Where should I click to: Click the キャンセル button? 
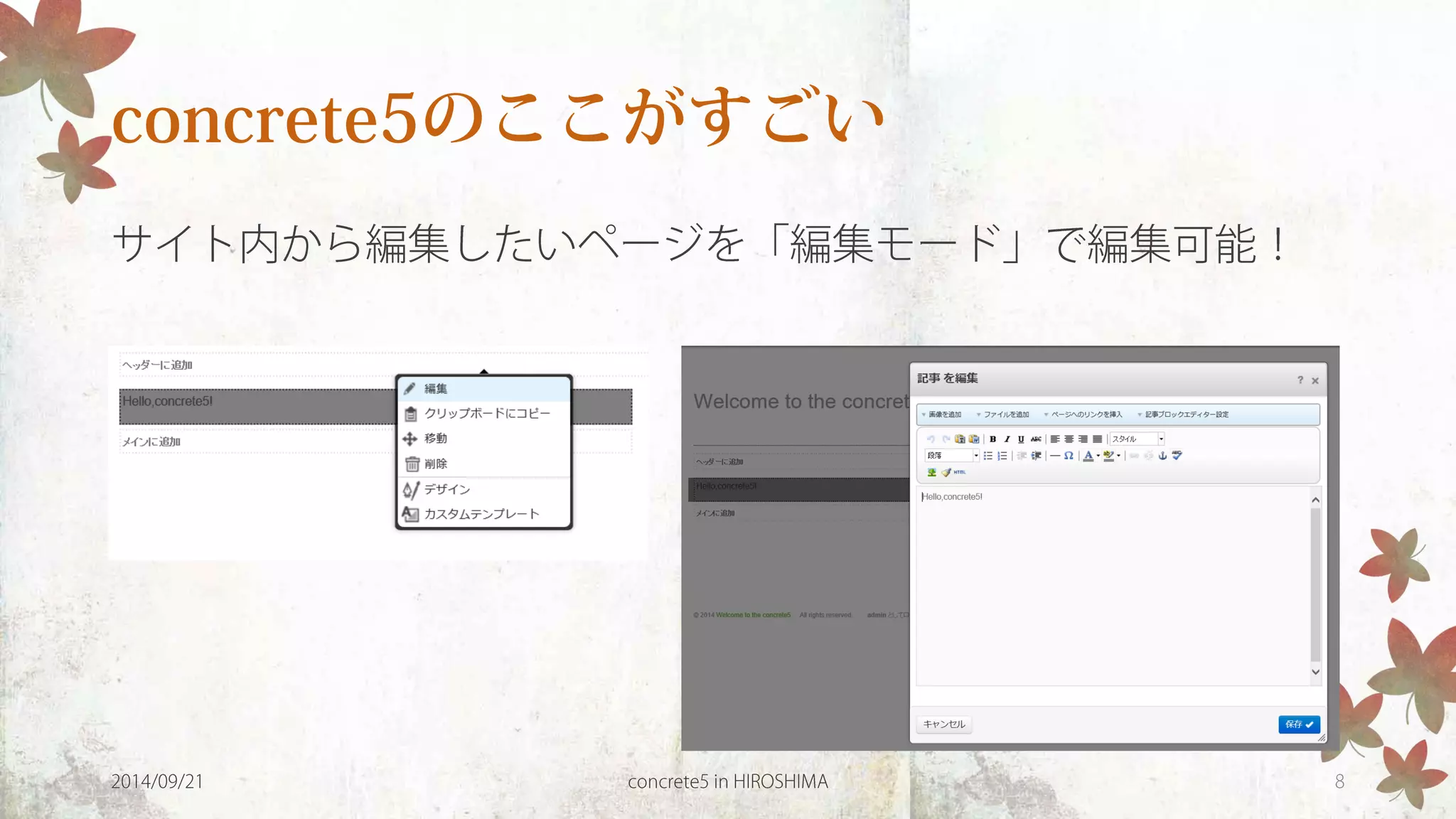943,724
